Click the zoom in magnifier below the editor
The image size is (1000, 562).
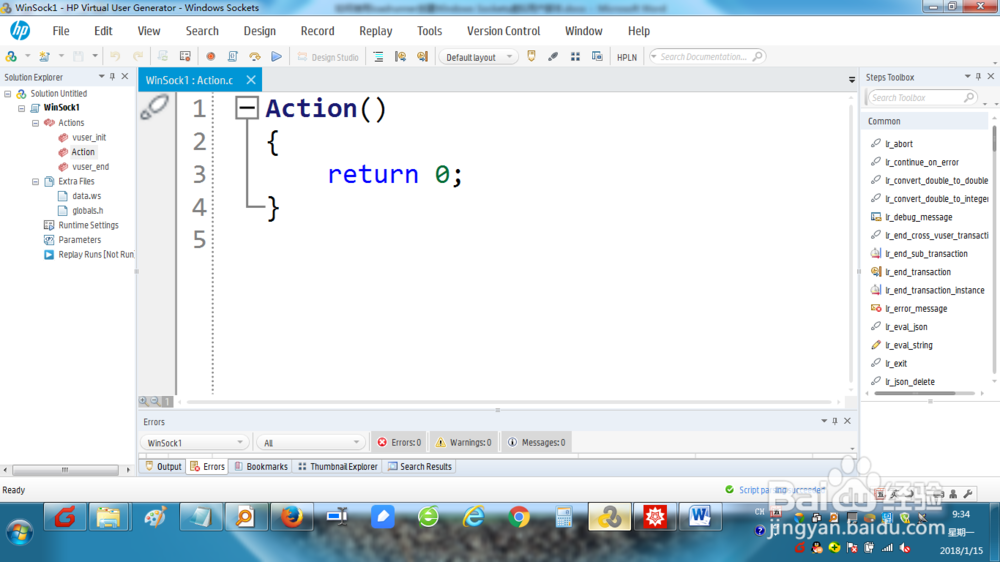click(143, 401)
